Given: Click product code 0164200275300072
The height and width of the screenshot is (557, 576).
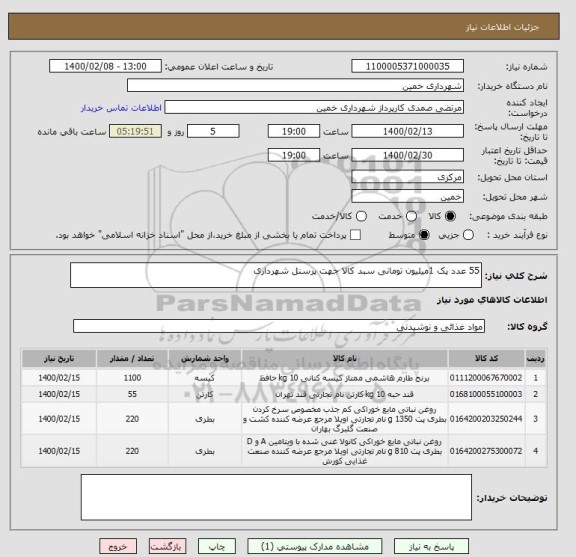Looking at the screenshot, I should (486, 451).
